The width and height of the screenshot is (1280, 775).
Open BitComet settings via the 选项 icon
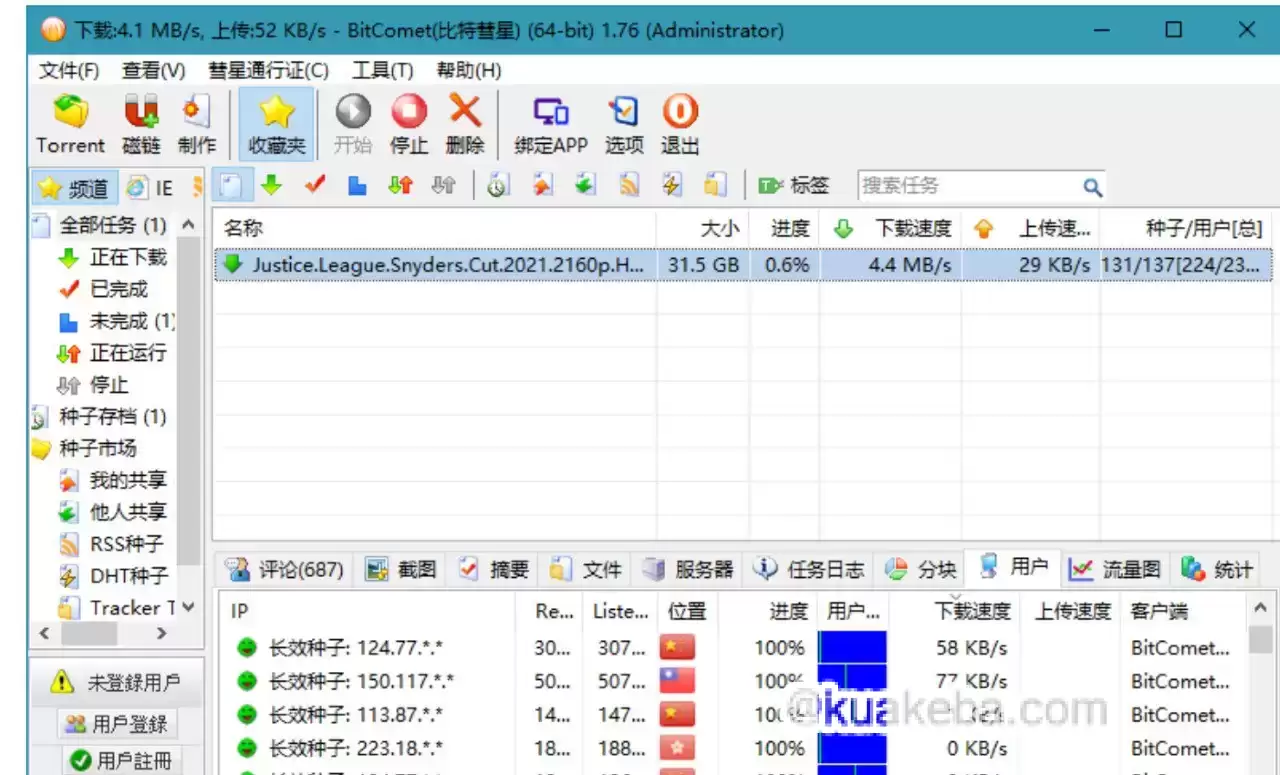coord(623,122)
